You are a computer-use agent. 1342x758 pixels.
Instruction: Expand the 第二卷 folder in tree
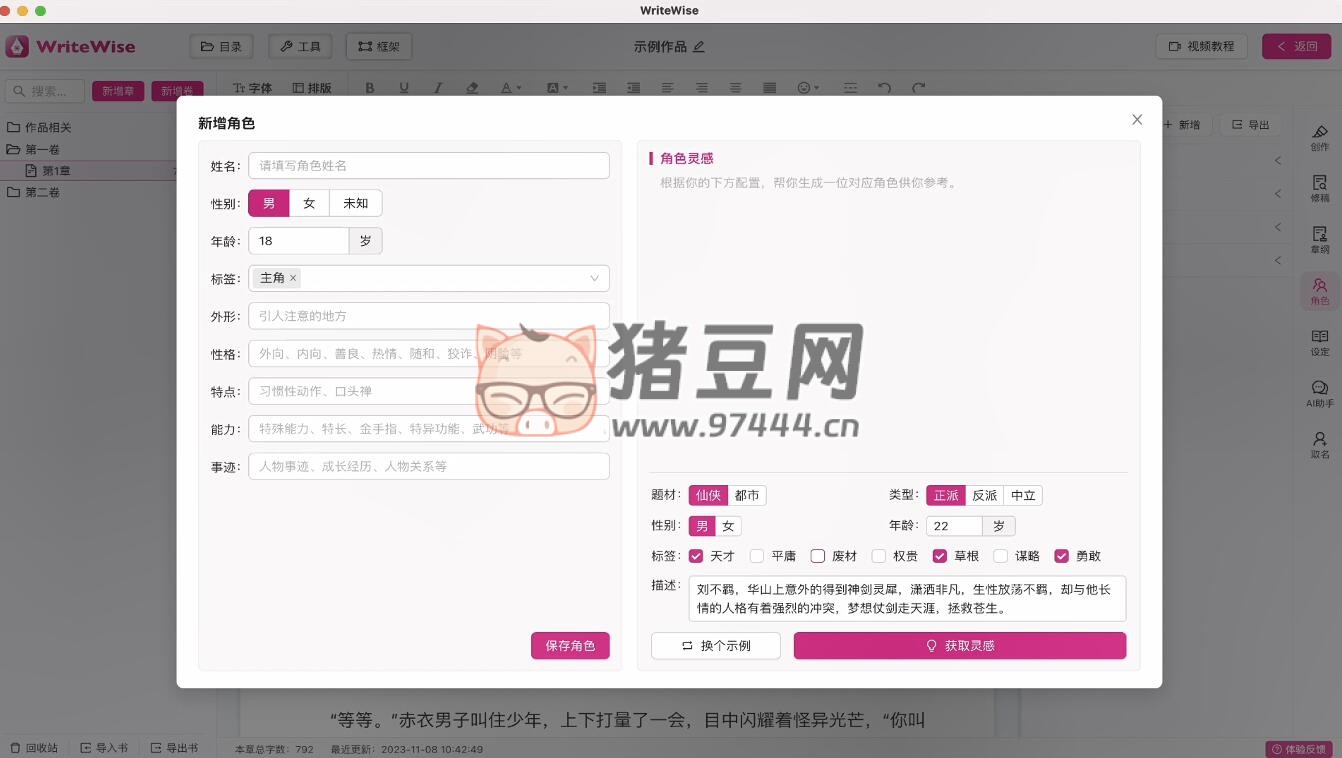coord(42,192)
